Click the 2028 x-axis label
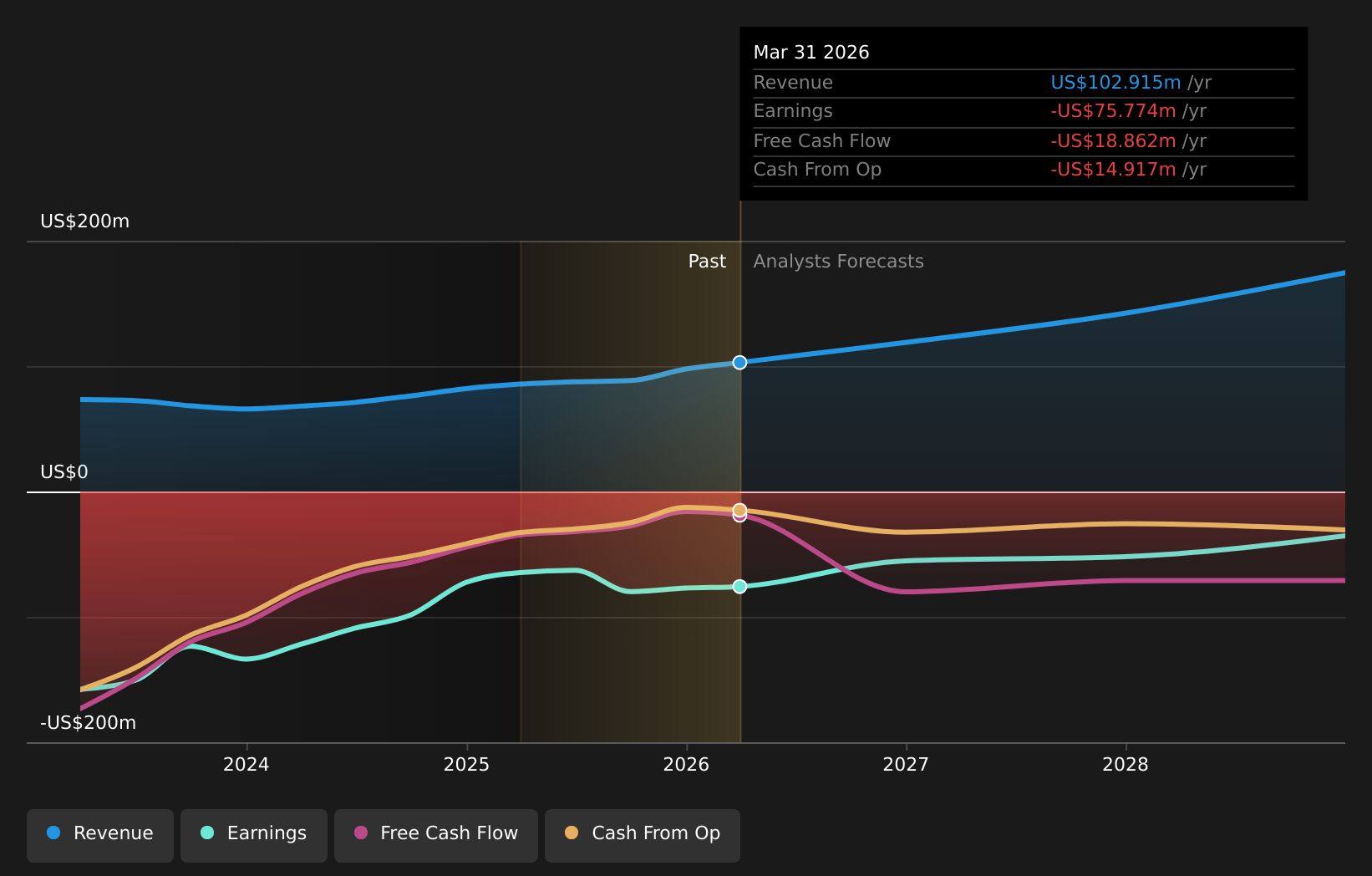This screenshot has height=876, width=1372. click(1126, 765)
